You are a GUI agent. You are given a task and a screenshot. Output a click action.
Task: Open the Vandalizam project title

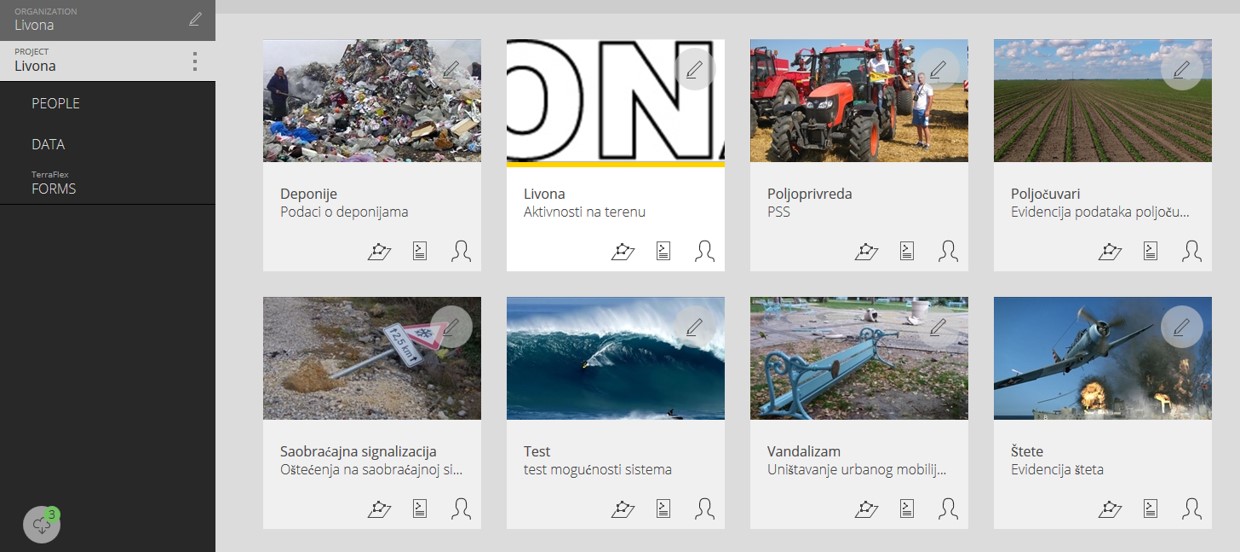pyautogui.click(x=804, y=452)
